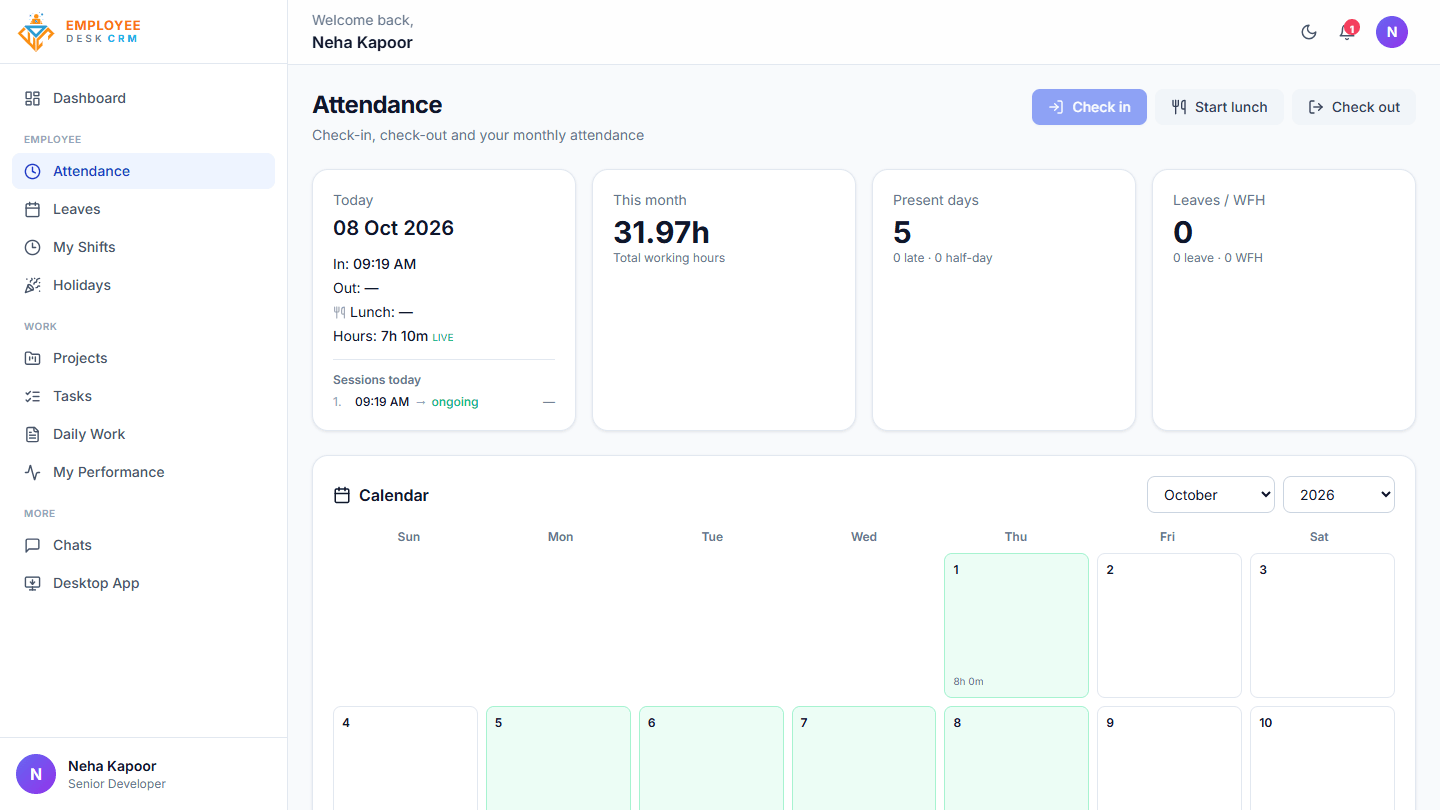Click the fork and knife icon beside Lunch
This screenshot has height=810, width=1440.
point(339,312)
